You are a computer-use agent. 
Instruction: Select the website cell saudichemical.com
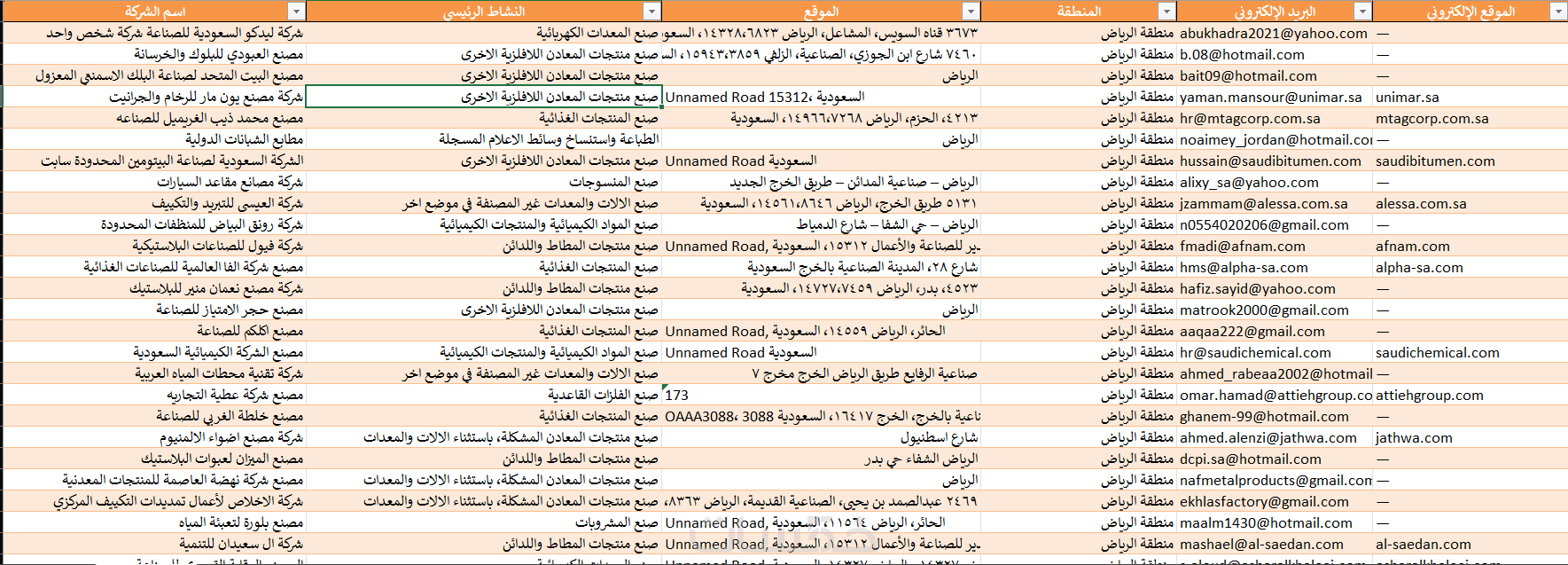coord(1470,352)
